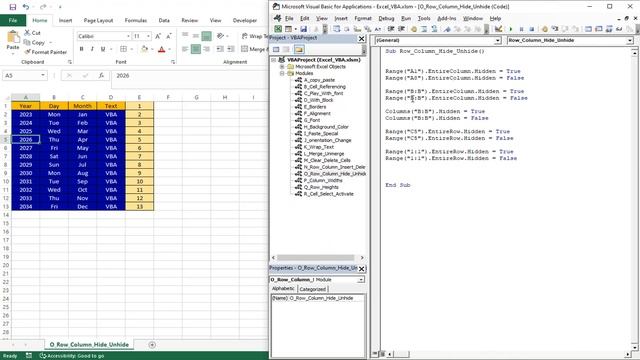Switch to the Formulas ribbon tab in Excel
The width and height of the screenshot is (640, 360).
point(136,20)
